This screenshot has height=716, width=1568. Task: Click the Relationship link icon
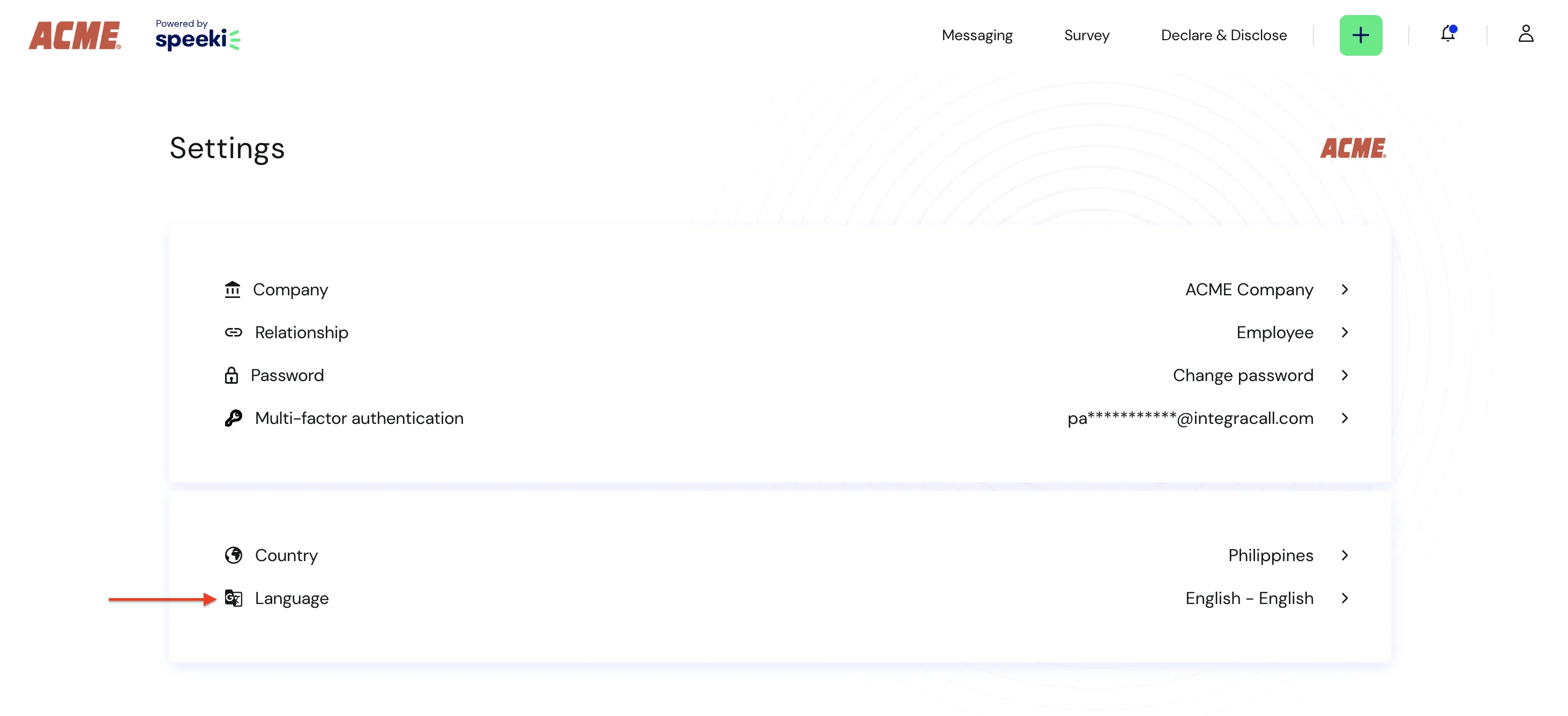pyautogui.click(x=233, y=332)
